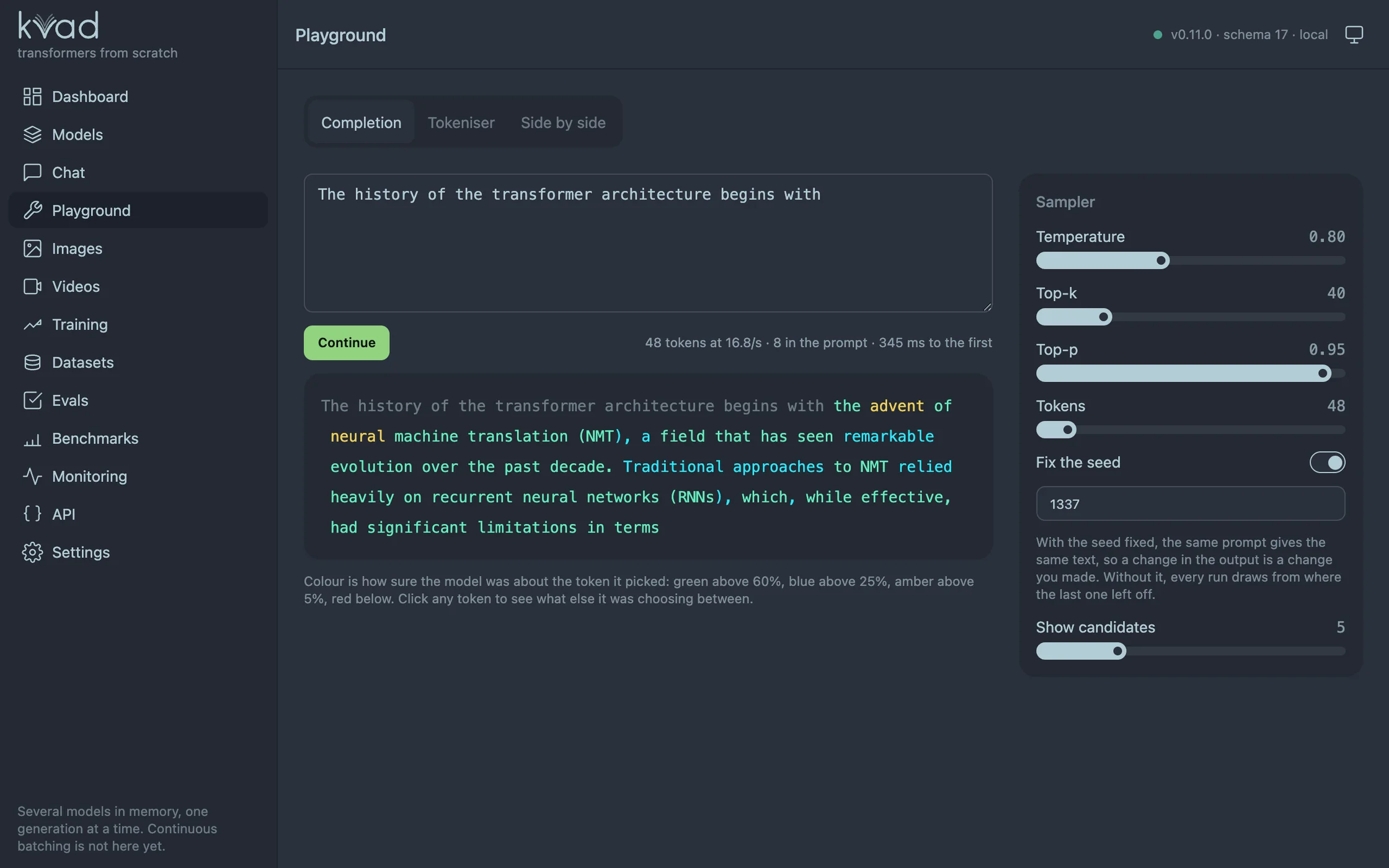
Task: Switch to the Side by side tab
Action: pos(563,122)
